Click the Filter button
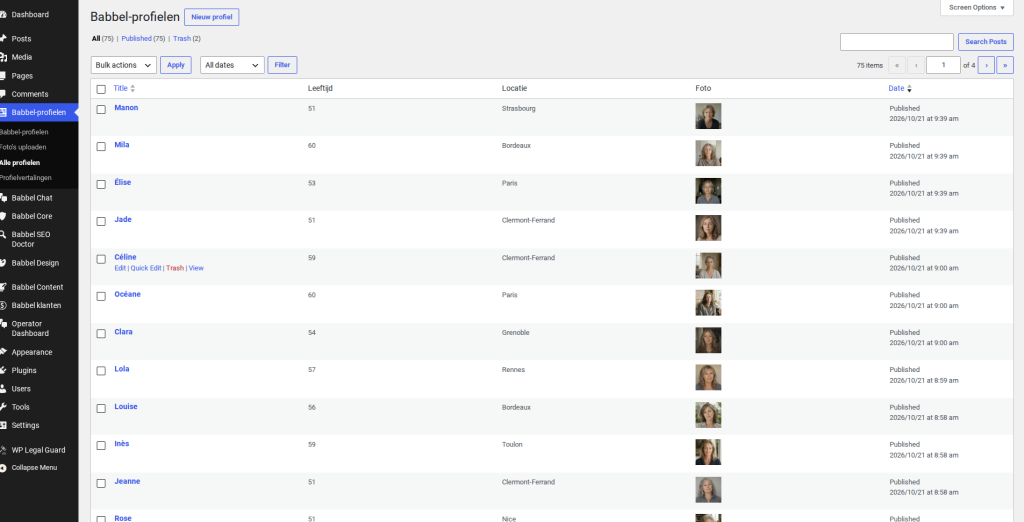Image resolution: width=1024 pixels, height=522 pixels. tap(282, 65)
